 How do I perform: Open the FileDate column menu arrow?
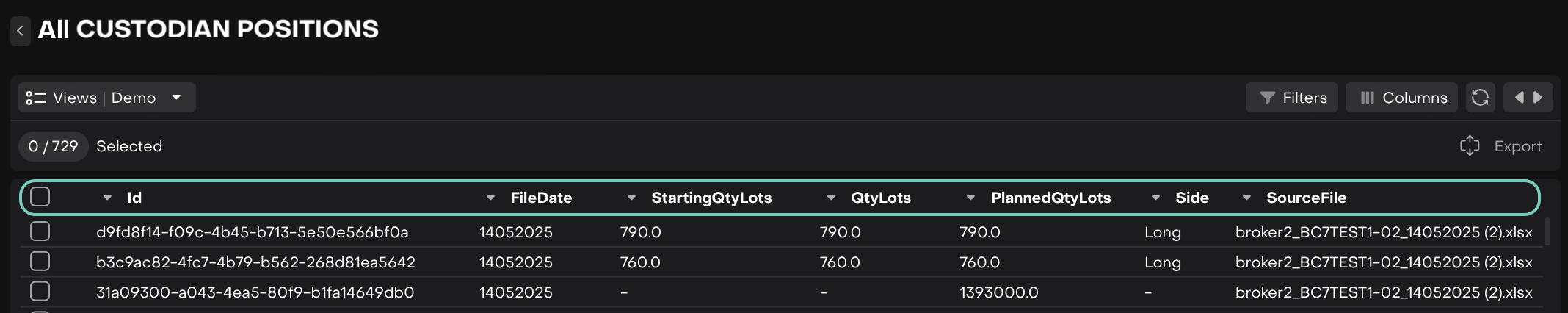pos(490,198)
